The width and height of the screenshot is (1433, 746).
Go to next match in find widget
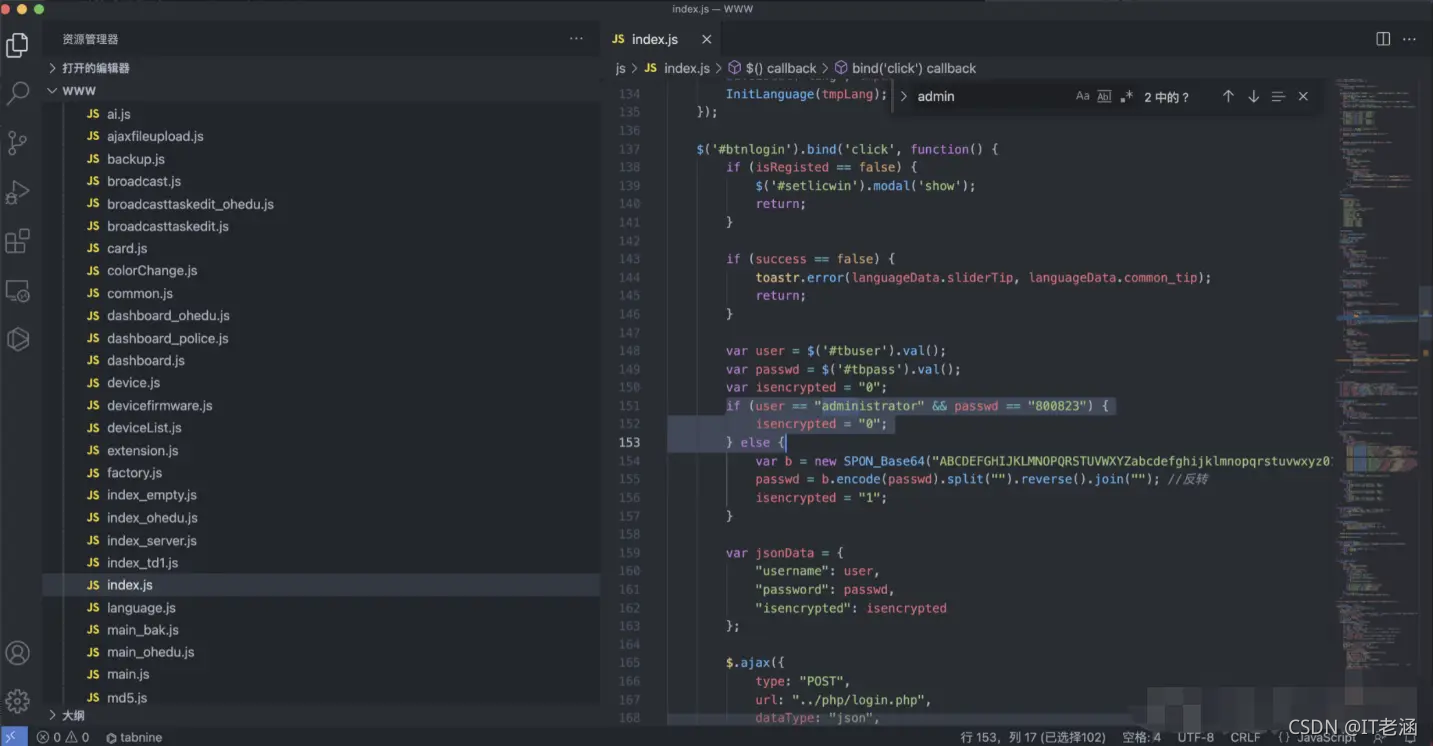click(1253, 96)
